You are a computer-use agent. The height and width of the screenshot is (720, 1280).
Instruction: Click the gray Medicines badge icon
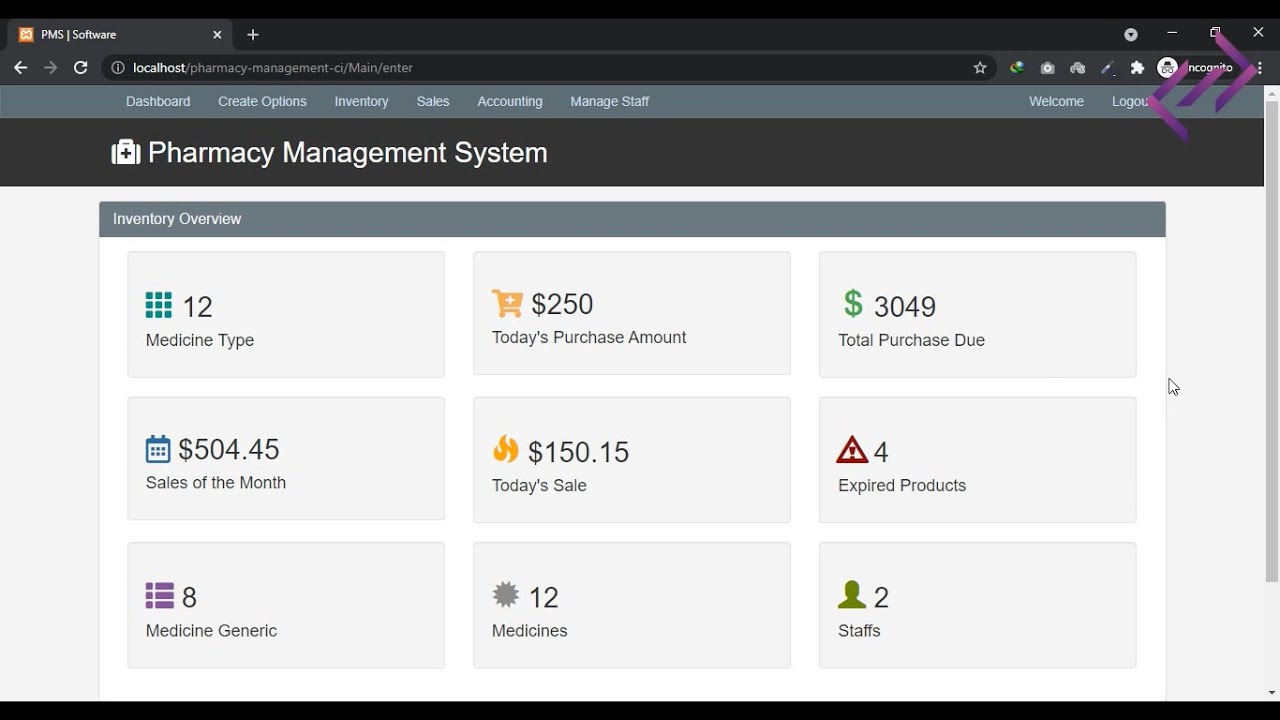506,595
